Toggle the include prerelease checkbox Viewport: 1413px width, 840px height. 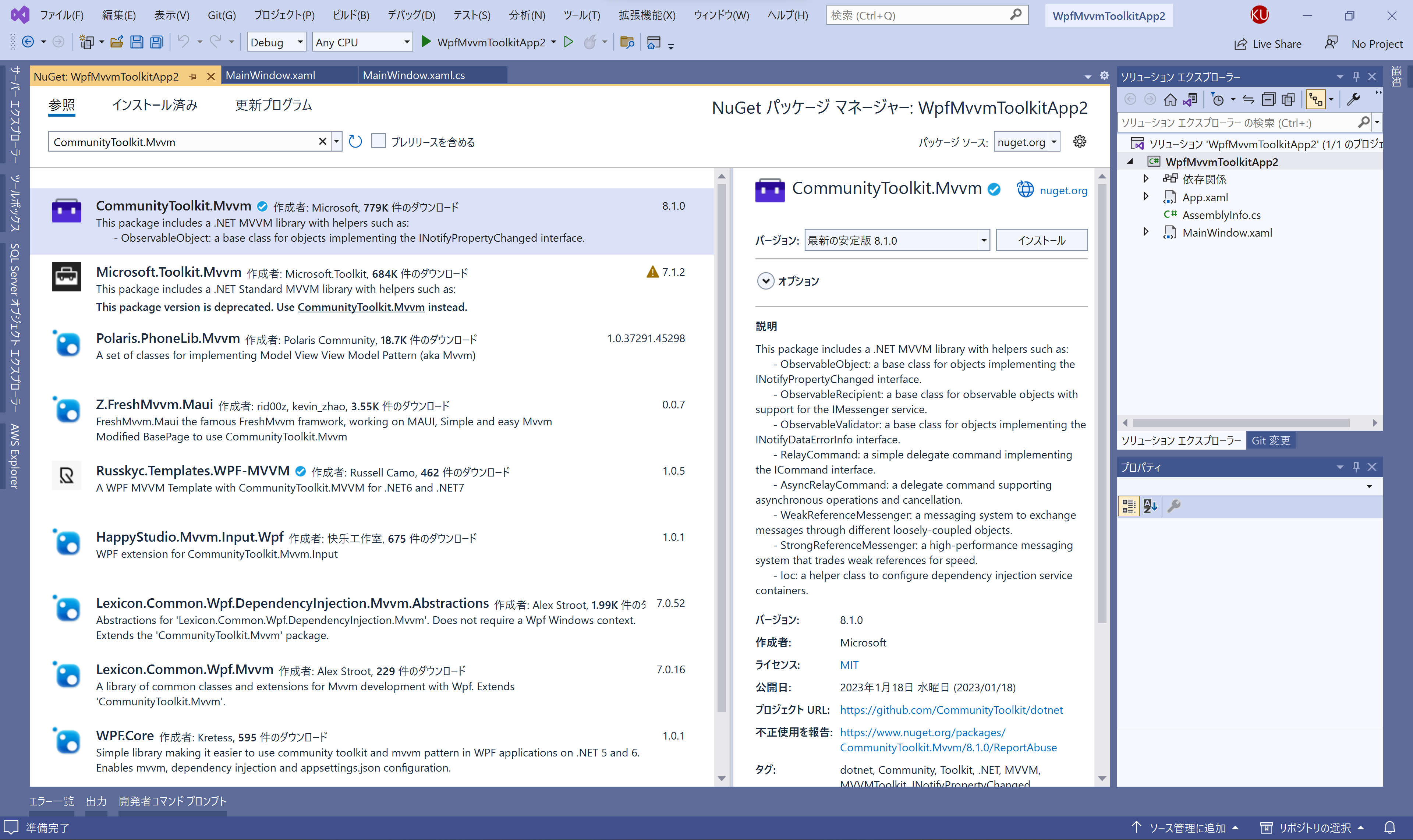tap(378, 141)
